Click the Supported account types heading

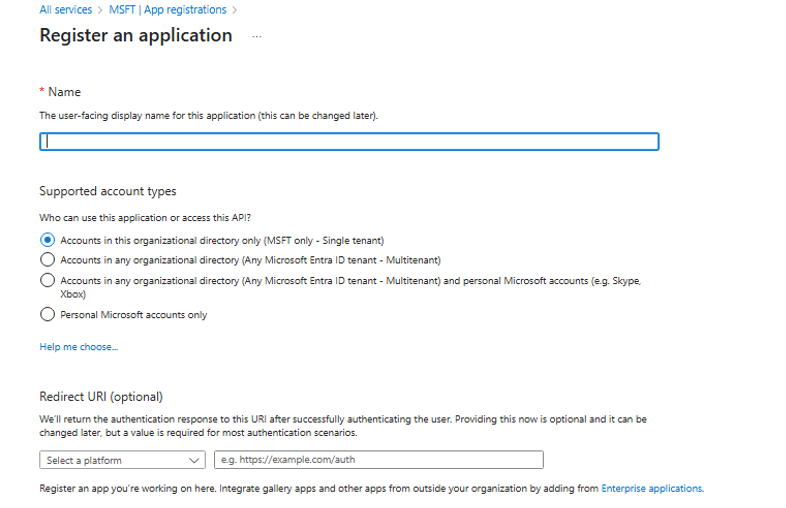pos(108,191)
